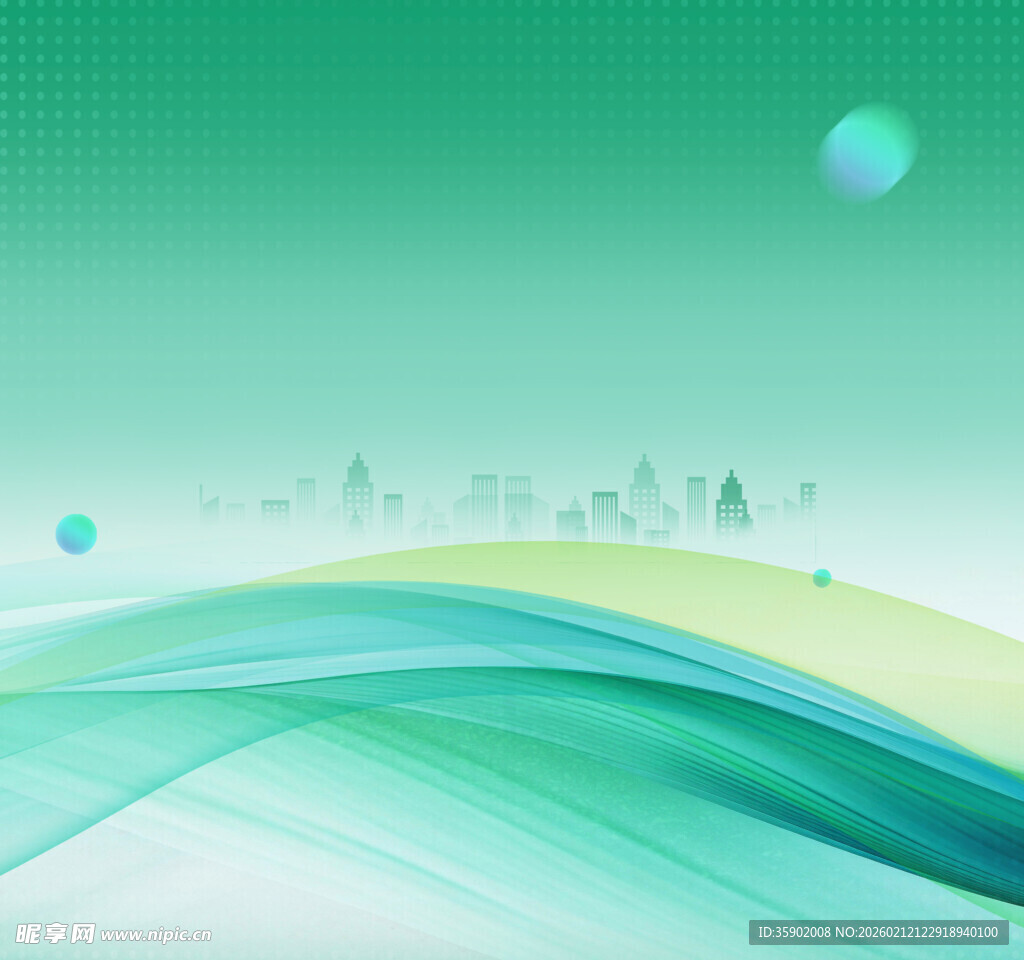Click the city skyline silhouette center
The image size is (1024, 960).
tap(510, 505)
